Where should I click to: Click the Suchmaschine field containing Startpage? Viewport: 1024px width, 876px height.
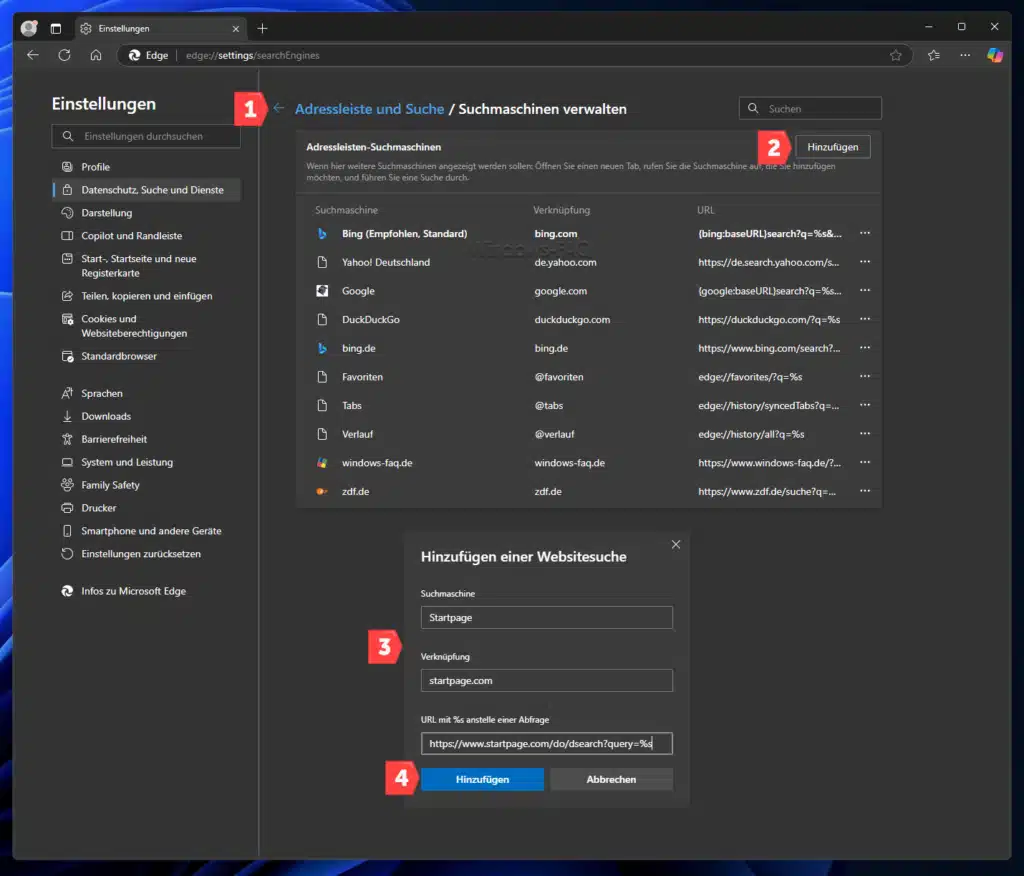pyautogui.click(x=547, y=617)
